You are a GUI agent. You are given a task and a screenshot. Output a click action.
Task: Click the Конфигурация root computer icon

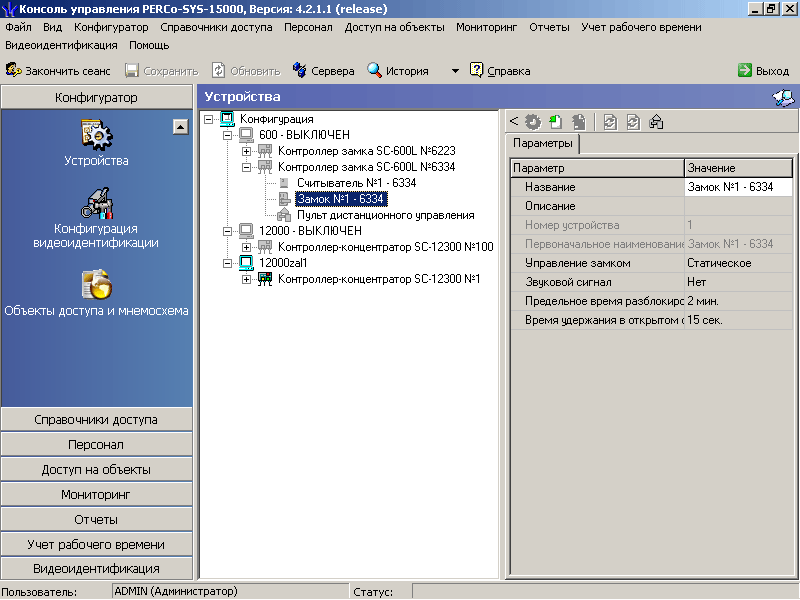click(x=227, y=119)
